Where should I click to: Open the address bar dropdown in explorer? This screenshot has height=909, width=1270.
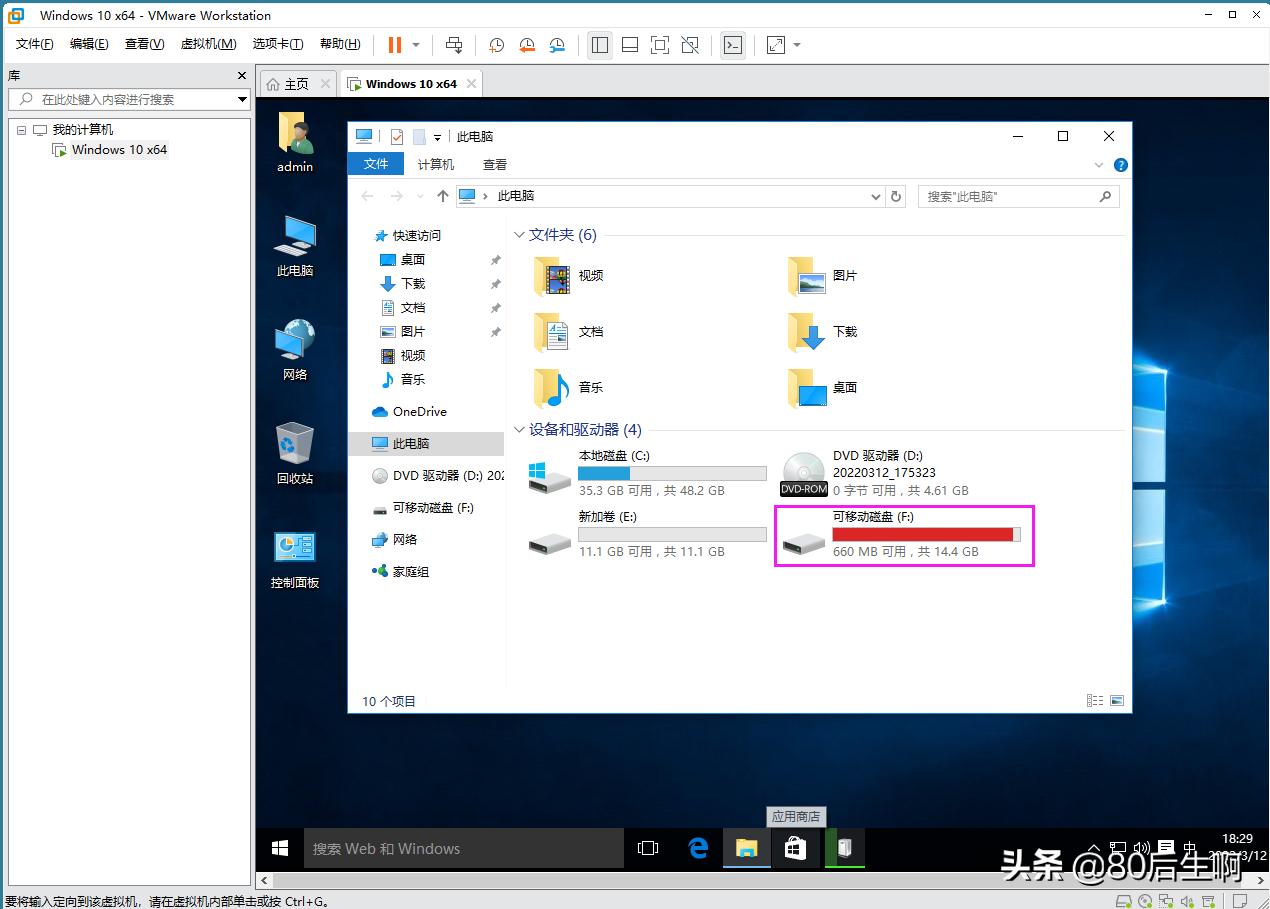875,196
